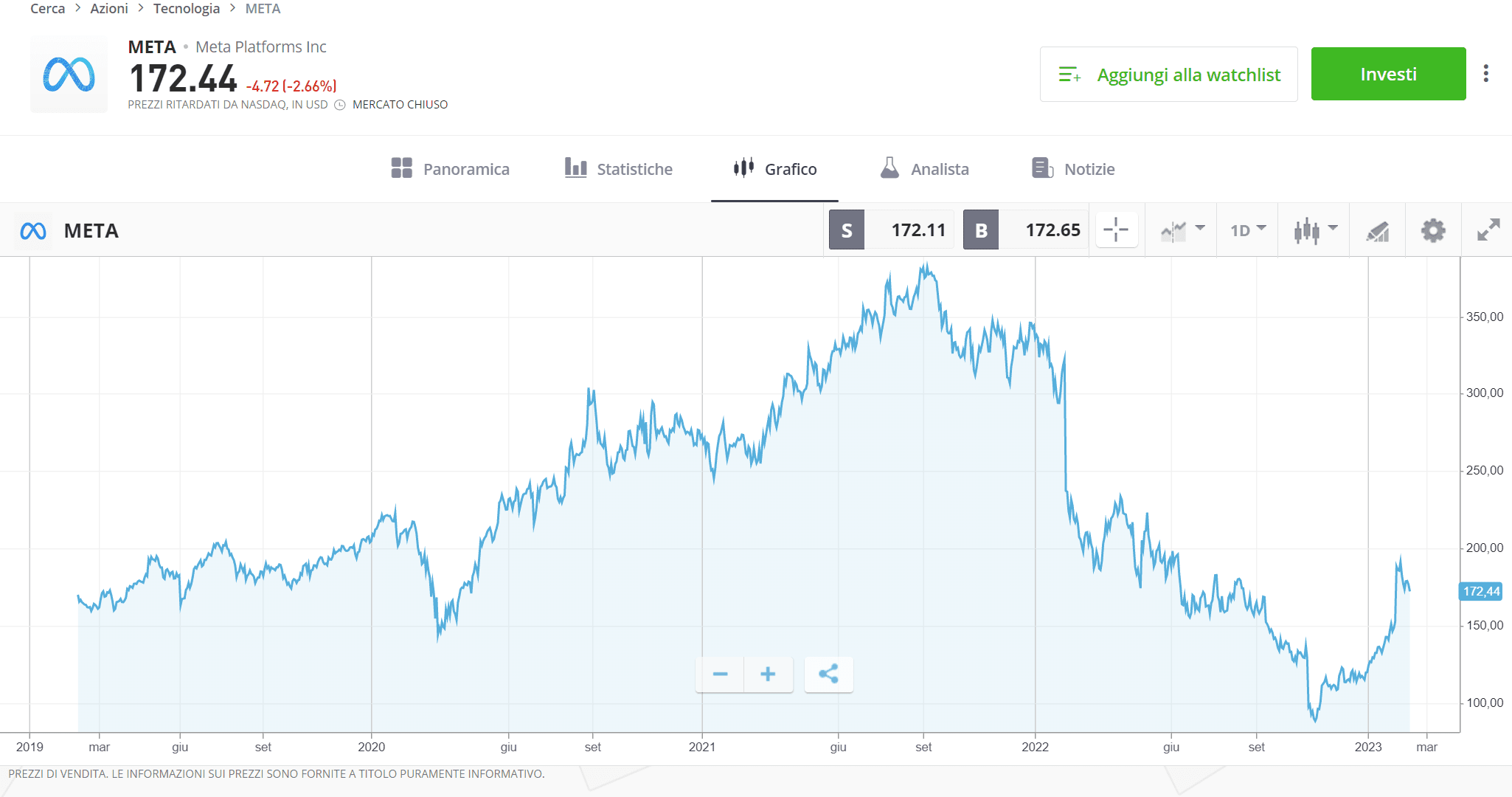This screenshot has height=797, width=1512.
Task: Click the -4.72 (-2.66%) change value
Action: [291, 86]
